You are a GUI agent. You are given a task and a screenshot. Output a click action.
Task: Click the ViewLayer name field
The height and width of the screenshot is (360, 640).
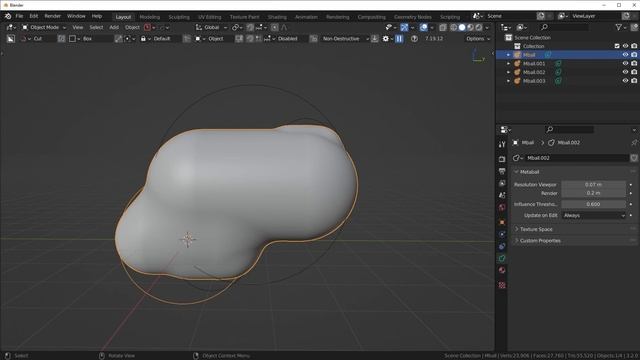point(596,16)
